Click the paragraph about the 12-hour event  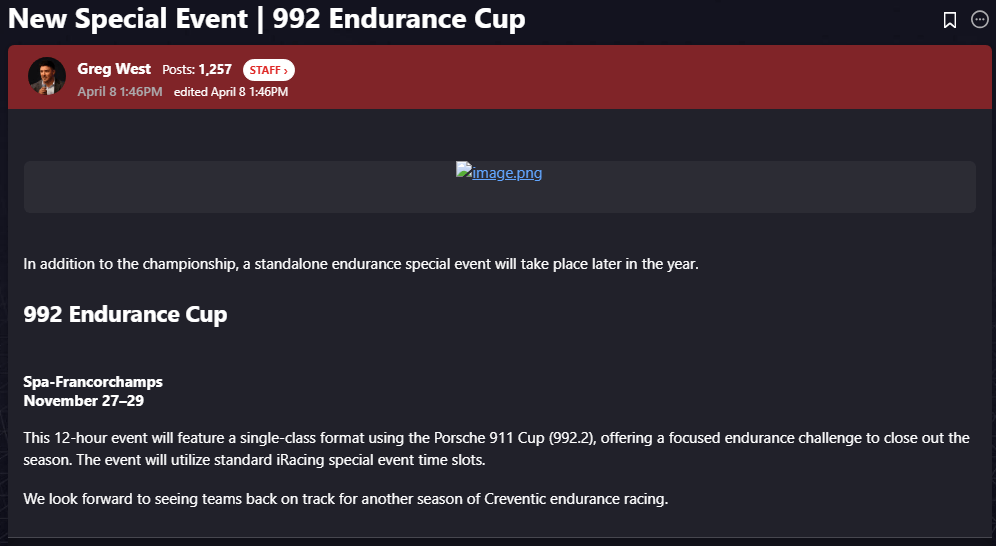(x=496, y=448)
